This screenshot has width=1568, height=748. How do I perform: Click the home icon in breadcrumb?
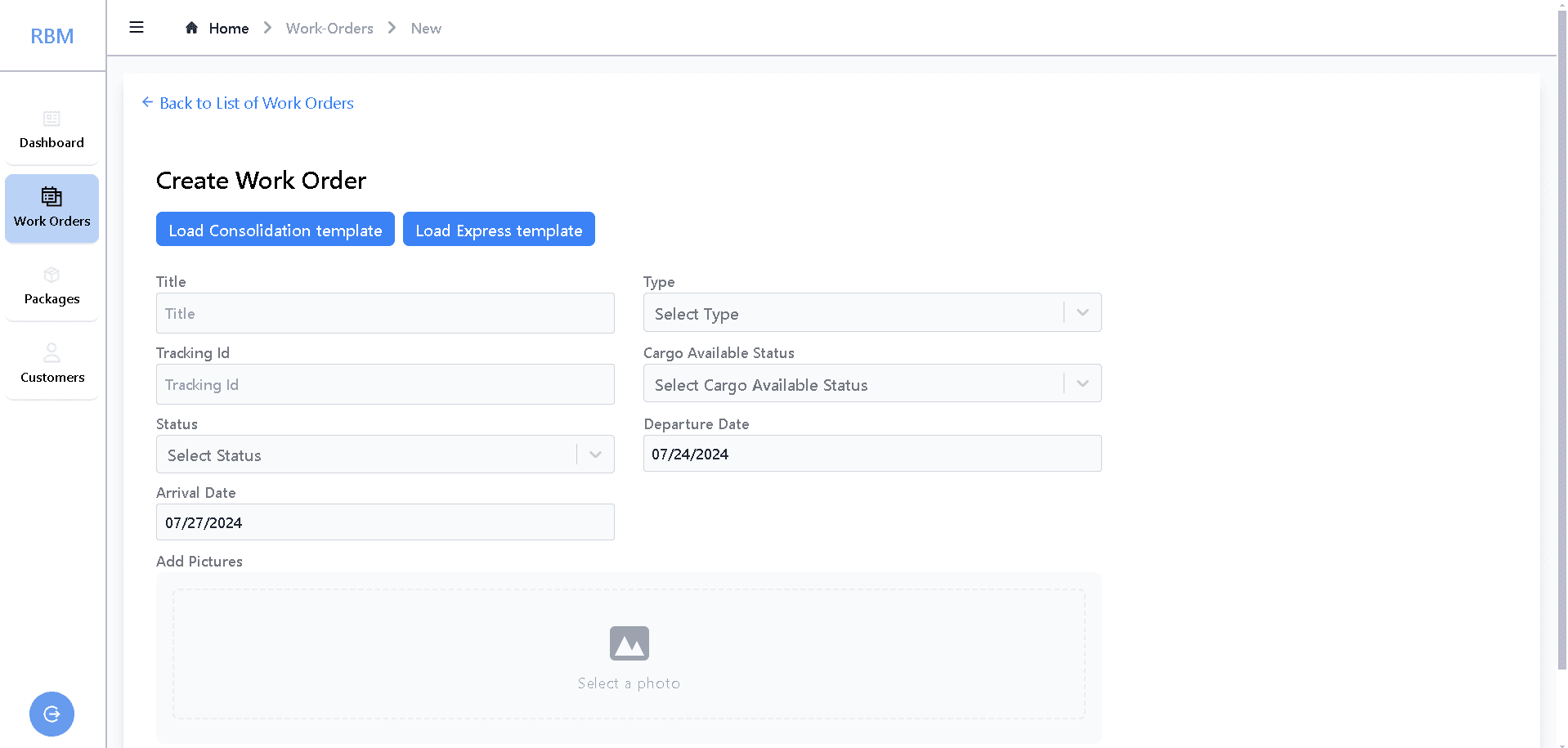[x=192, y=28]
